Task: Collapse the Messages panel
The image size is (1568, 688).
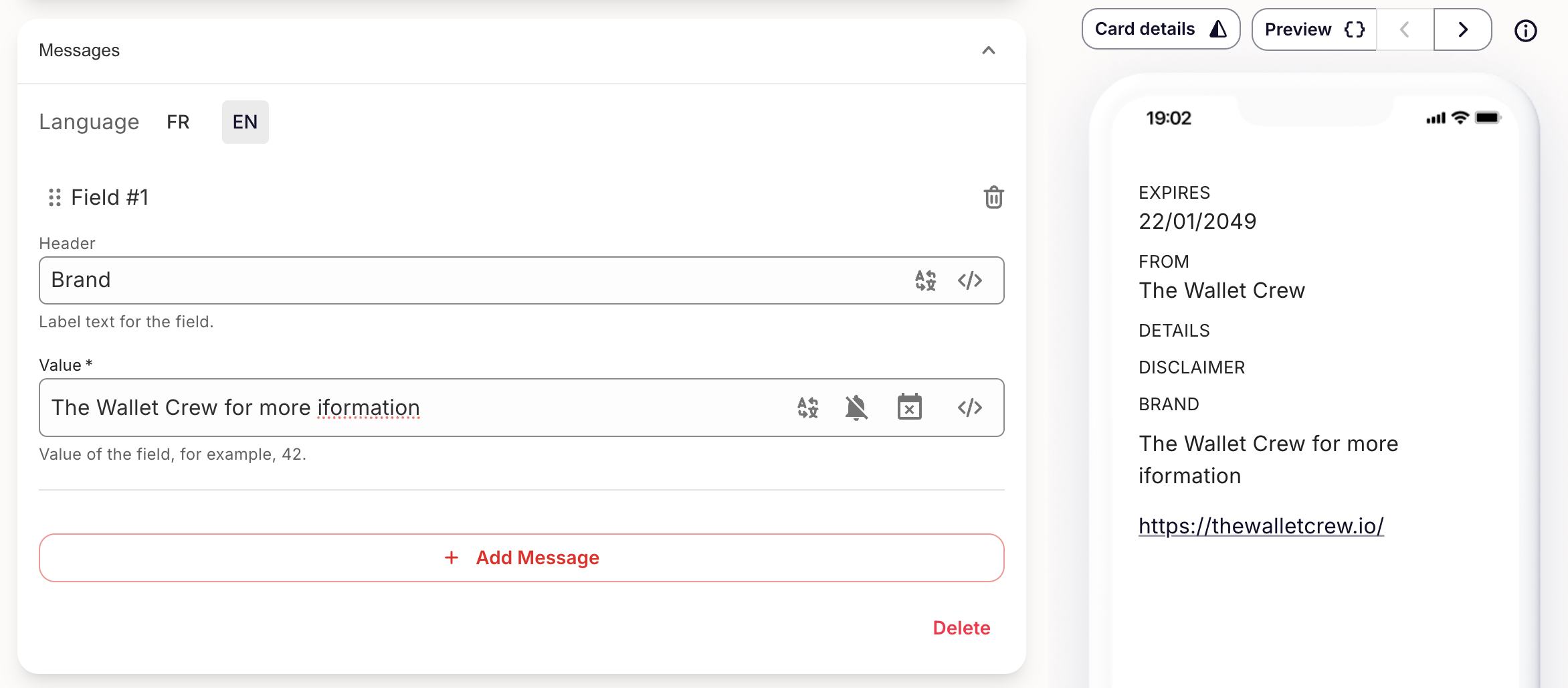Action: 989,51
